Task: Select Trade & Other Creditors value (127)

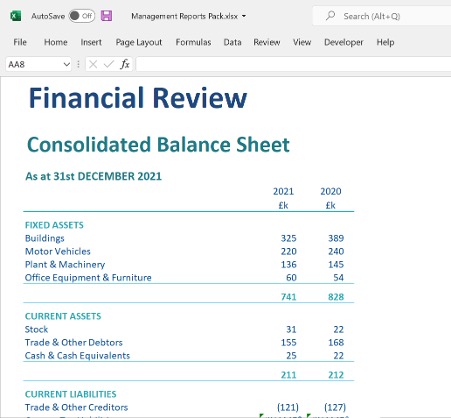Action: (x=335, y=407)
